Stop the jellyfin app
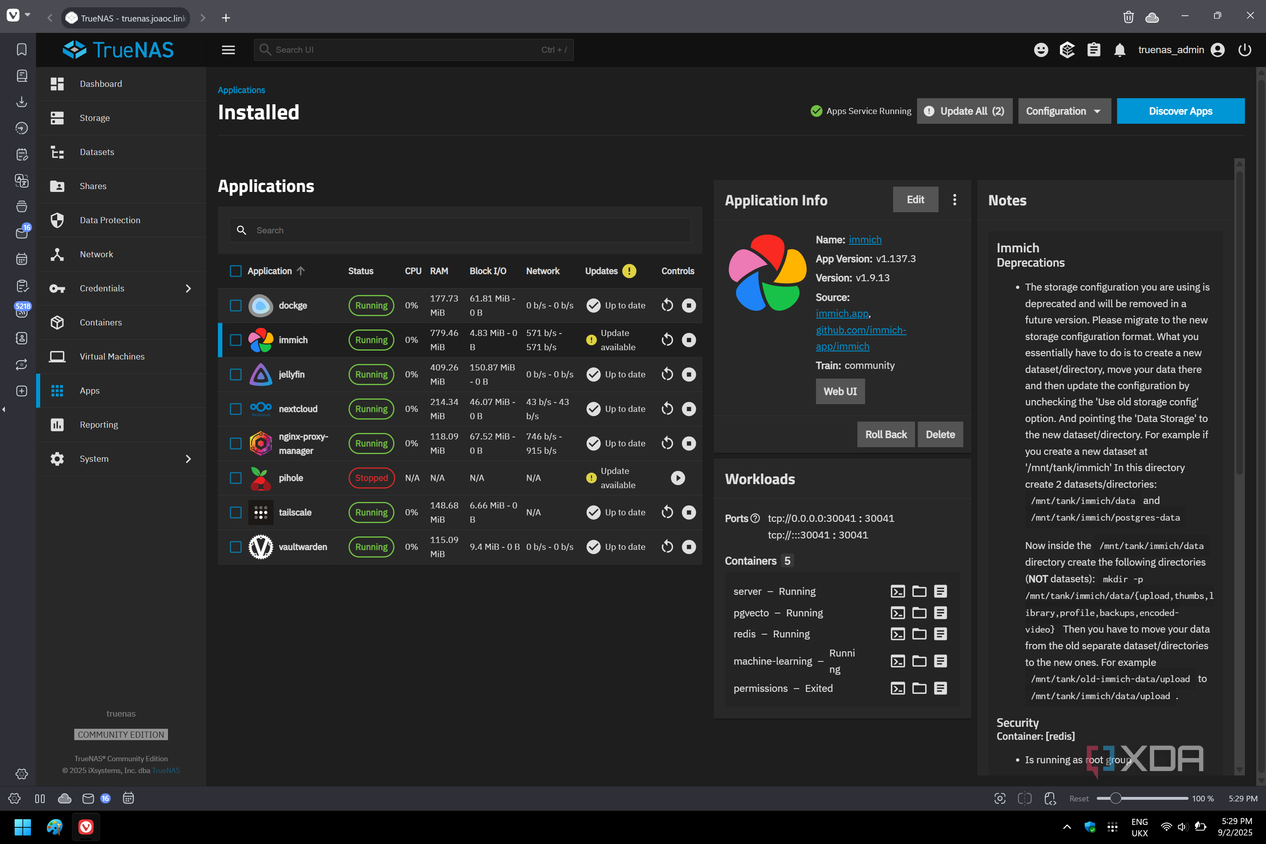The width and height of the screenshot is (1266, 844). pos(689,374)
